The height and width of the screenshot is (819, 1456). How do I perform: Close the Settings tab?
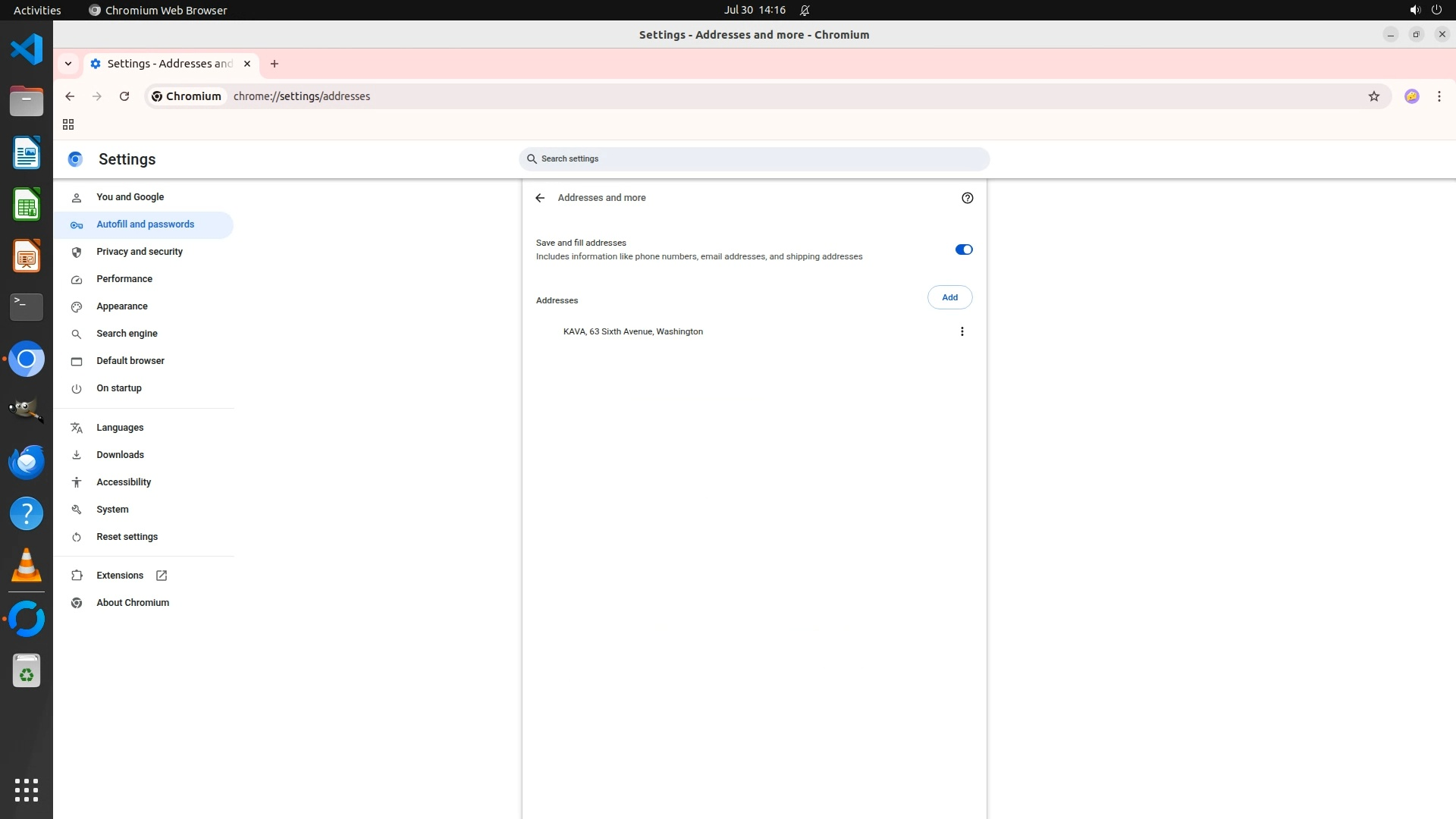tap(247, 64)
